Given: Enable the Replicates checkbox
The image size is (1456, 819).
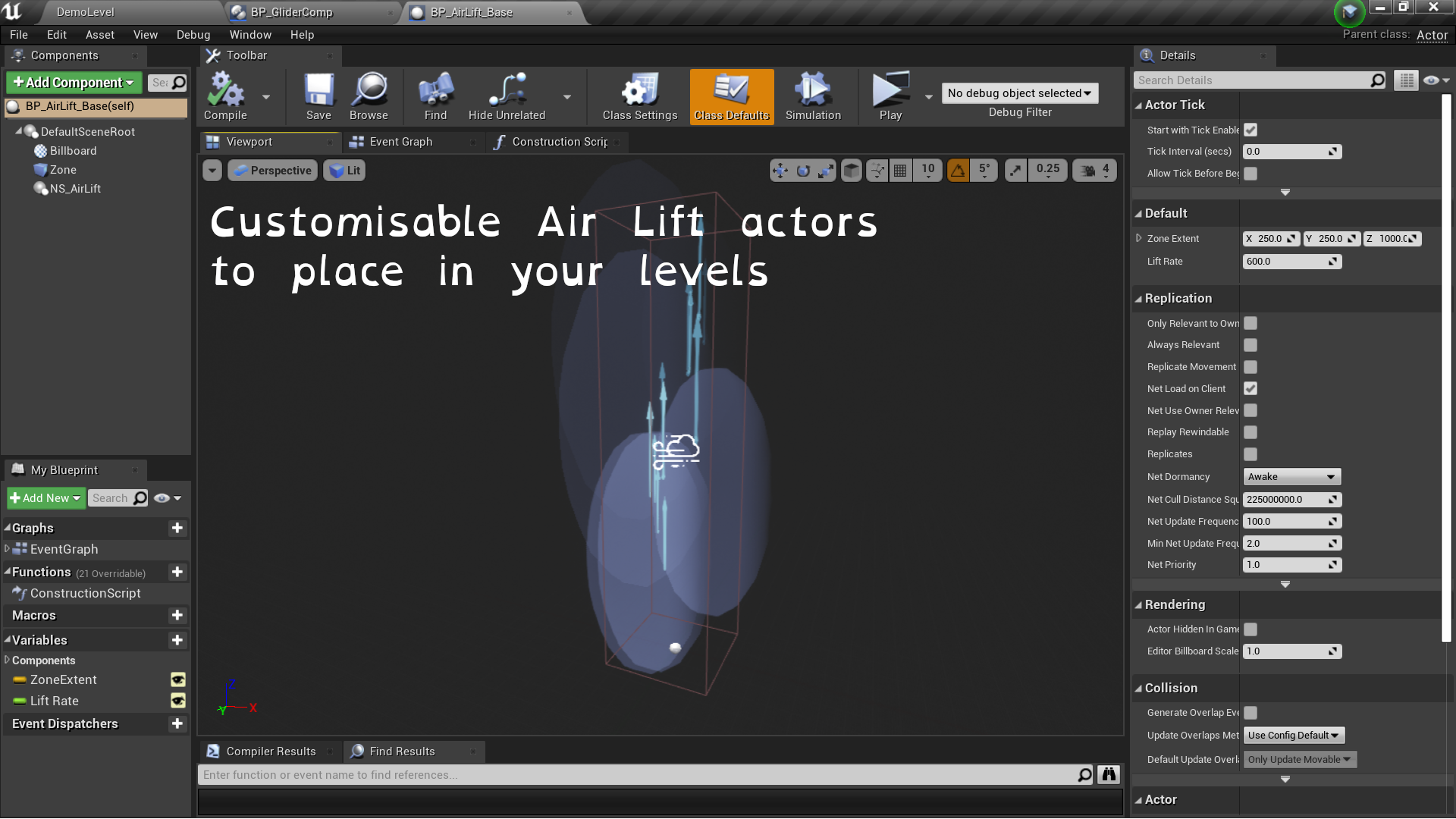Looking at the screenshot, I should click(1250, 453).
